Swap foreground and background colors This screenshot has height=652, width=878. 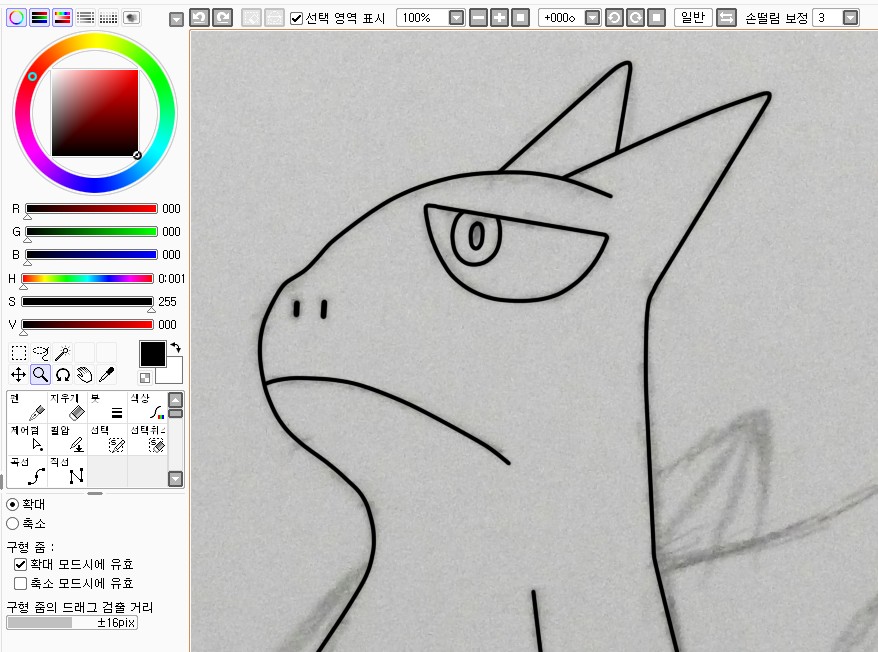point(176,347)
